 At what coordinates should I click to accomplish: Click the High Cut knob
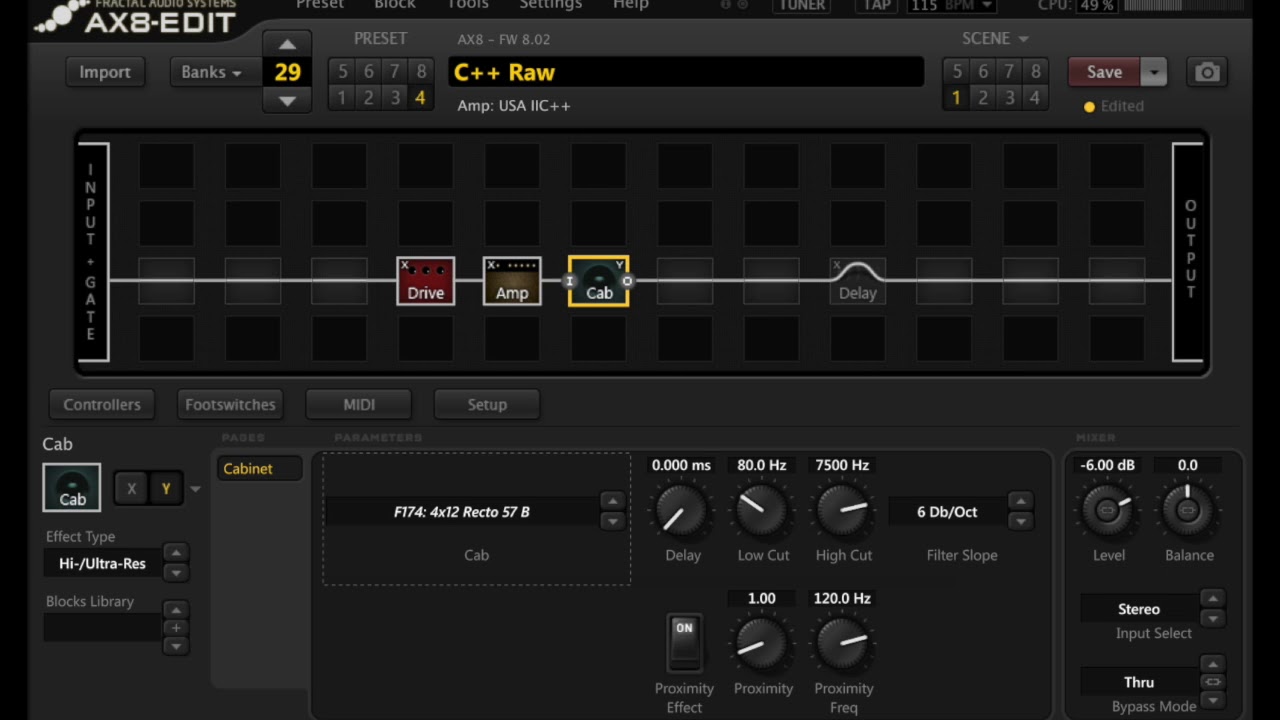[x=843, y=511]
